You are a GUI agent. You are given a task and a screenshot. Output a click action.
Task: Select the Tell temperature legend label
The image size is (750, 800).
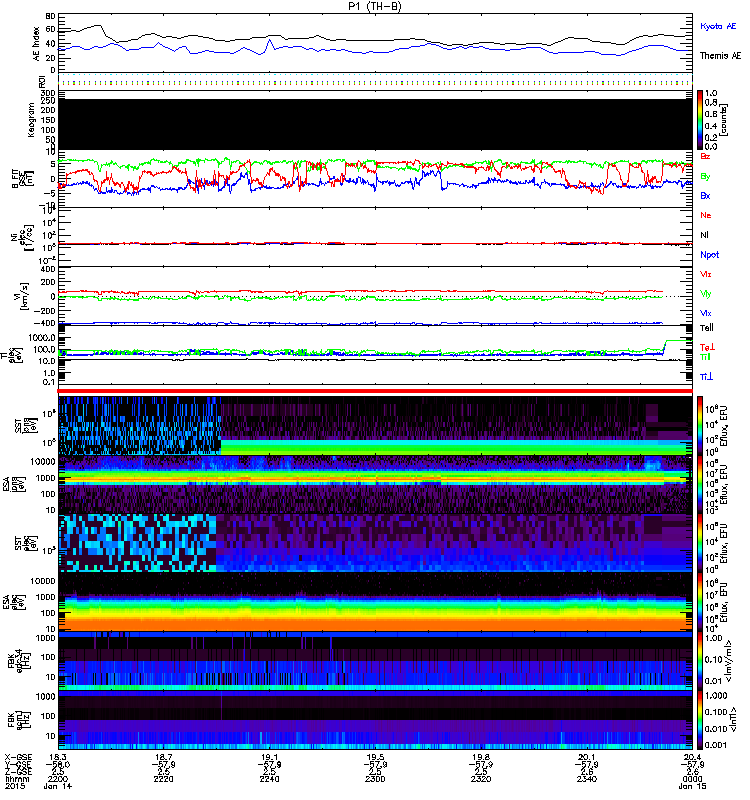click(706, 328)
